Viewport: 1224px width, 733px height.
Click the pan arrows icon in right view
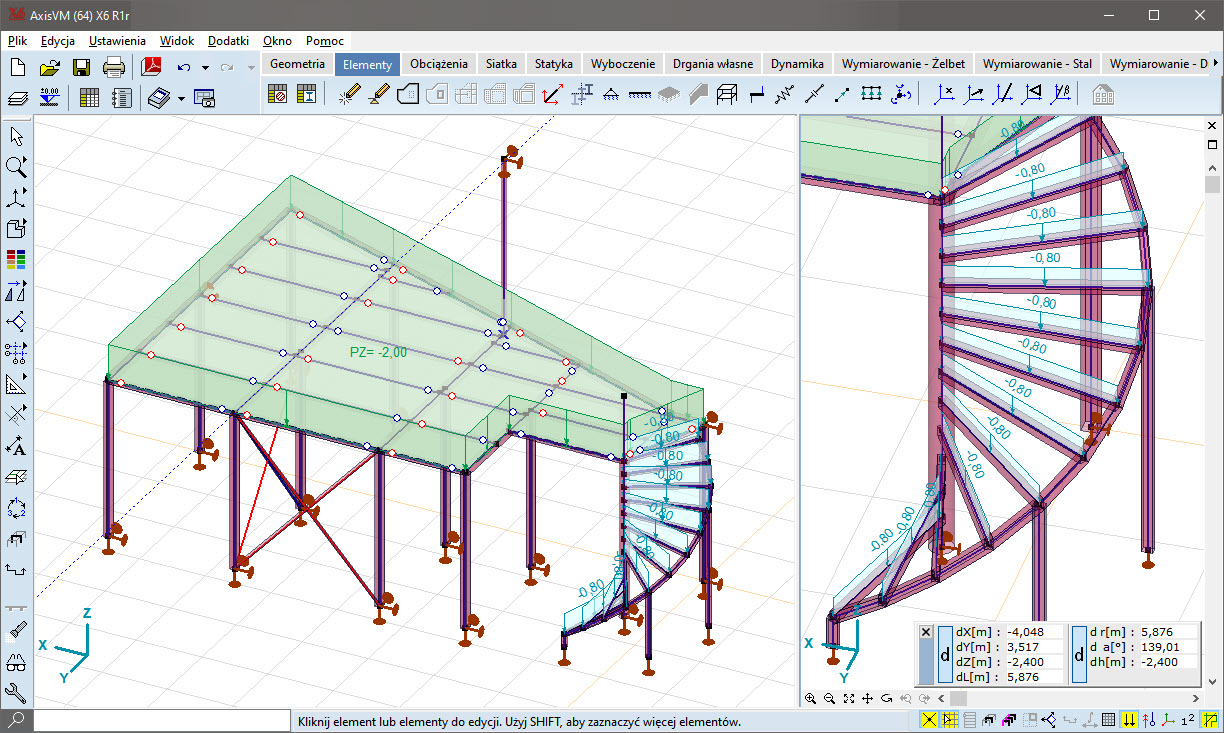(867, 698)
